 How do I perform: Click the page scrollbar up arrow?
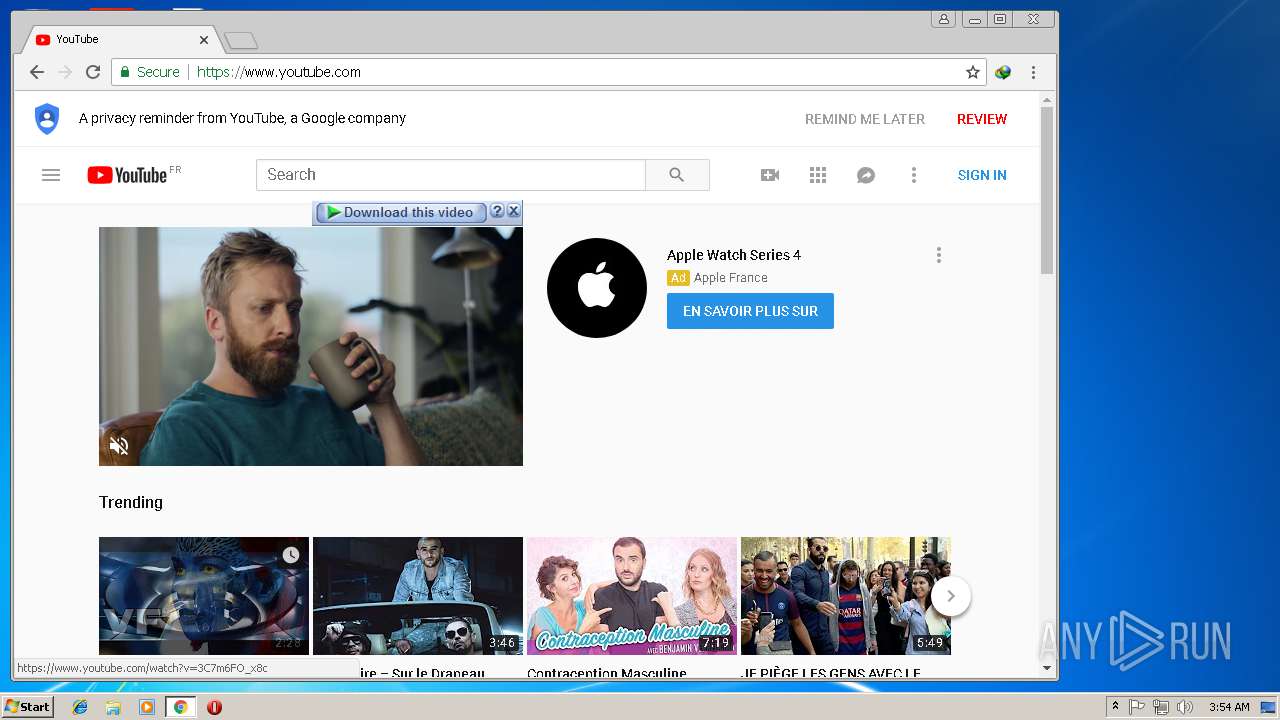tap(1047, 100)
